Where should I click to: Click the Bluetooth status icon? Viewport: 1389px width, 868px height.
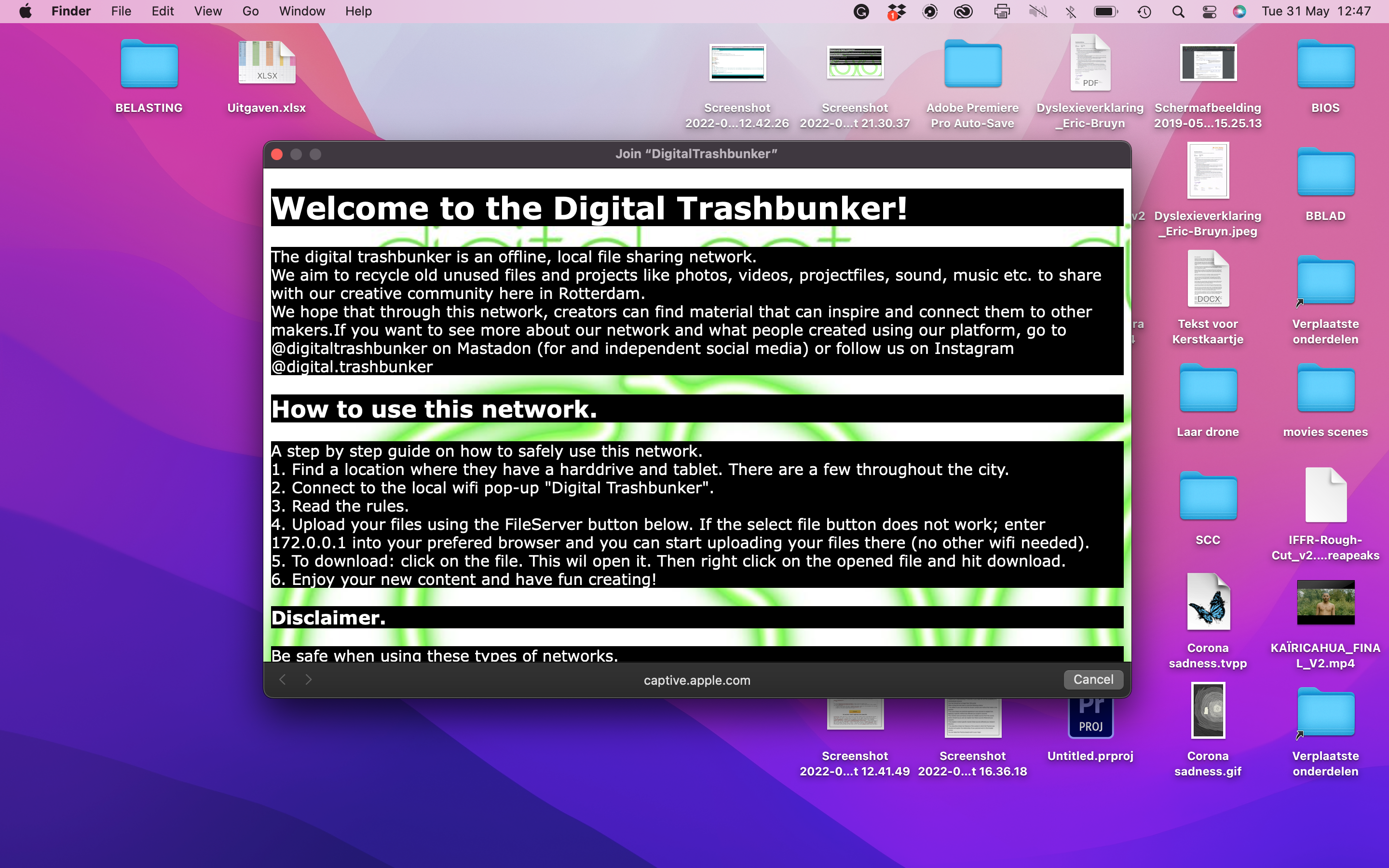(x=1071, y=12)
